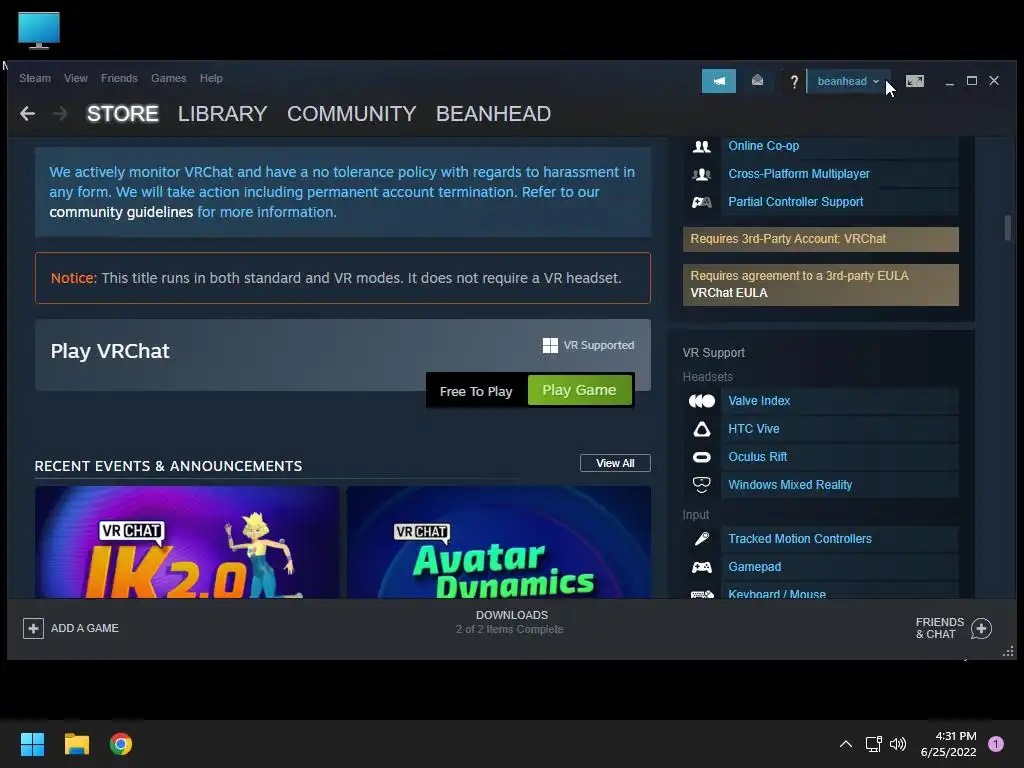
Task: Click the green Play Game button
Action: point(579,390)
